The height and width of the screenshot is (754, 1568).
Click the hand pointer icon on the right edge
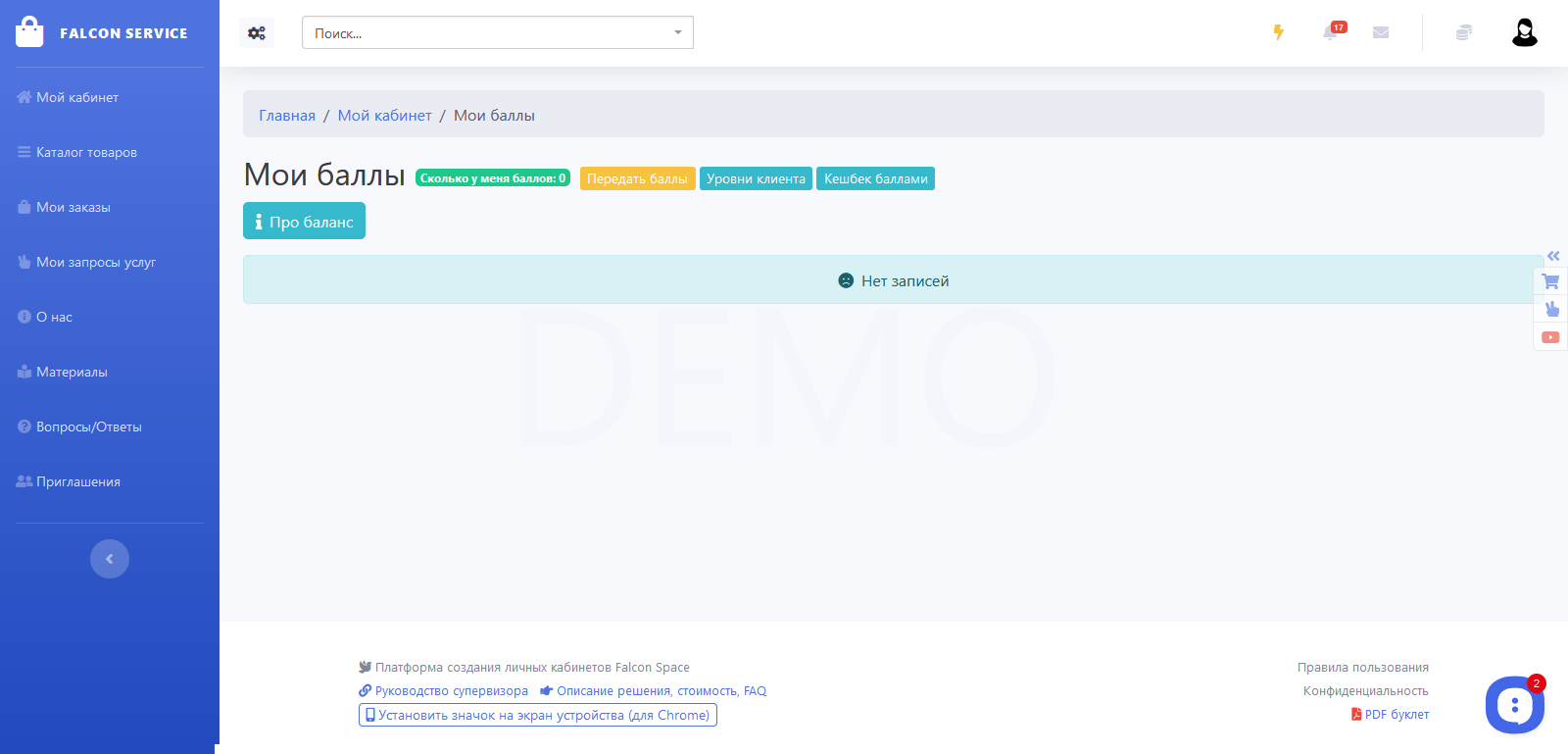(1551, 309)
